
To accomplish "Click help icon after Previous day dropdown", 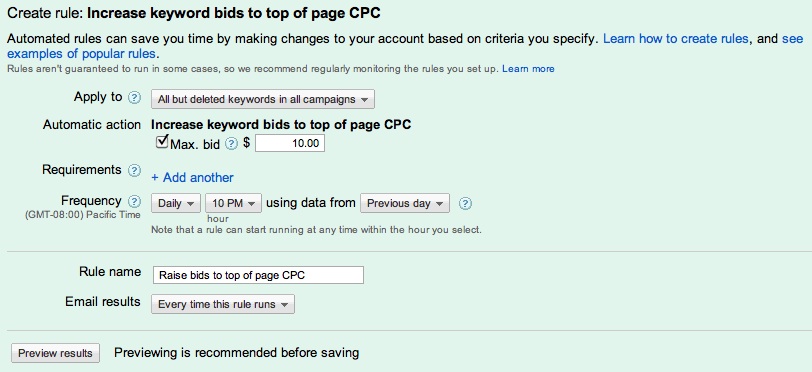I will pos(466,204).
